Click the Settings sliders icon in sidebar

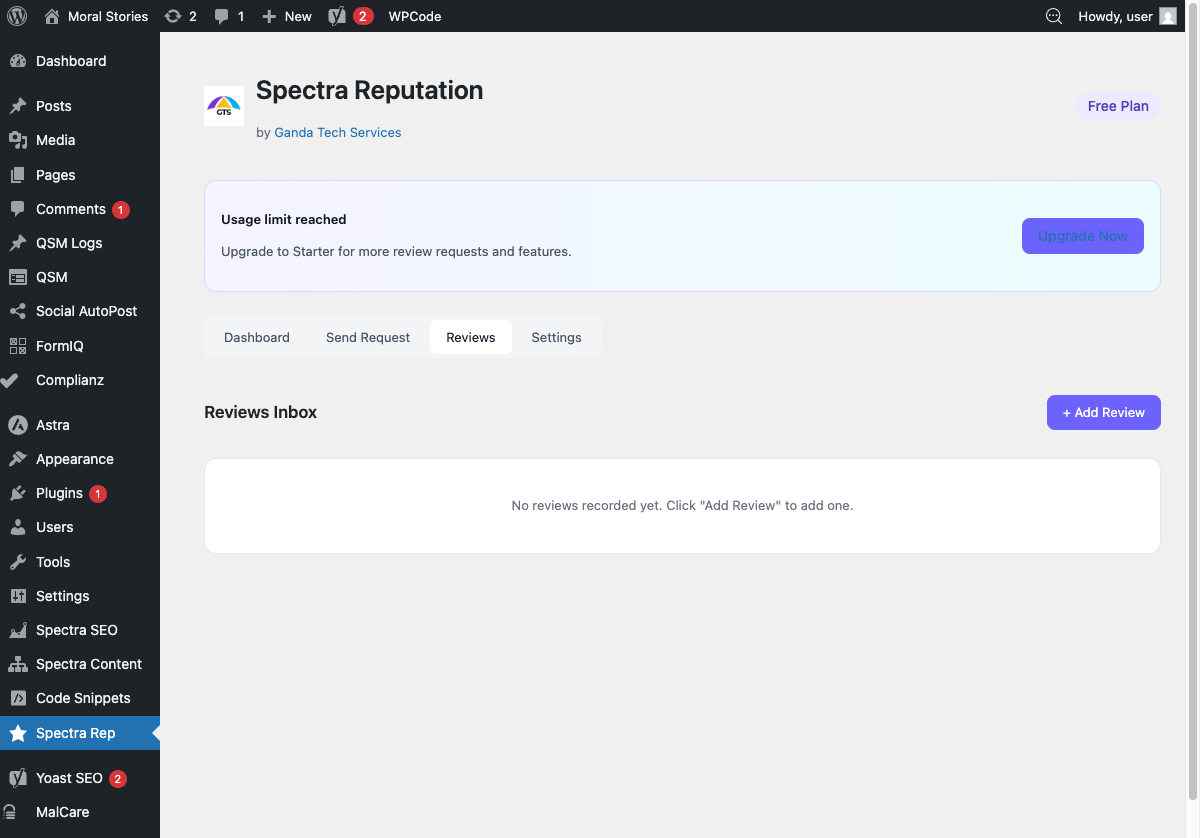coord(18,596)
